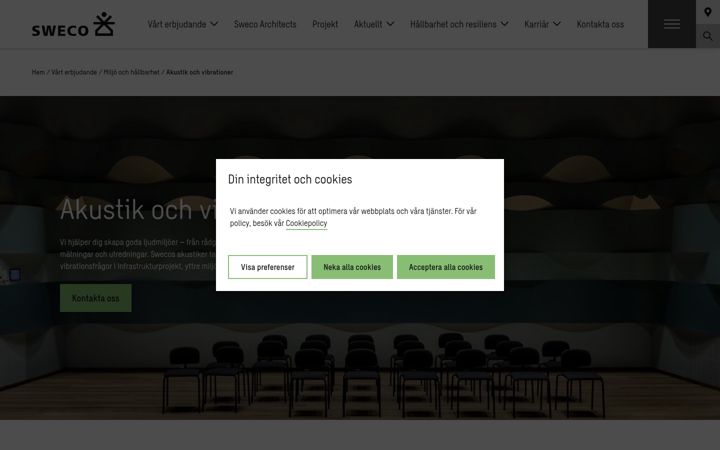
Task: Open Vårt erbjudande breadcrumb link
Action: click(x=74, y=72)
